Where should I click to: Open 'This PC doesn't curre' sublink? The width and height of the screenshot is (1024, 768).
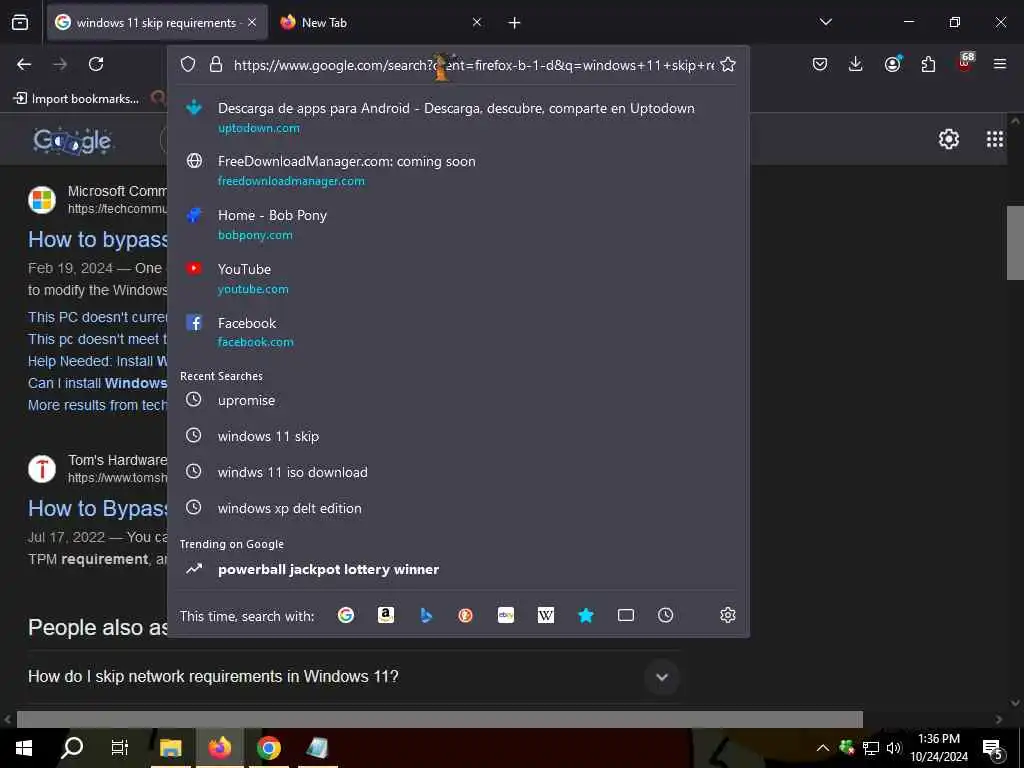coord(97,317)
